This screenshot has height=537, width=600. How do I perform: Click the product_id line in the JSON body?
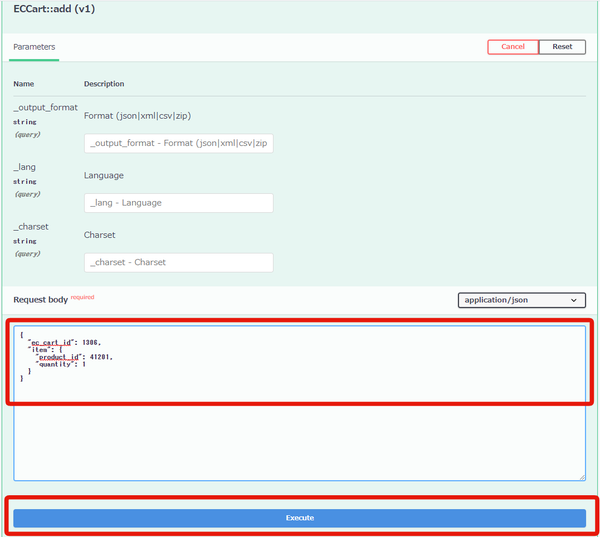(74, 357)
